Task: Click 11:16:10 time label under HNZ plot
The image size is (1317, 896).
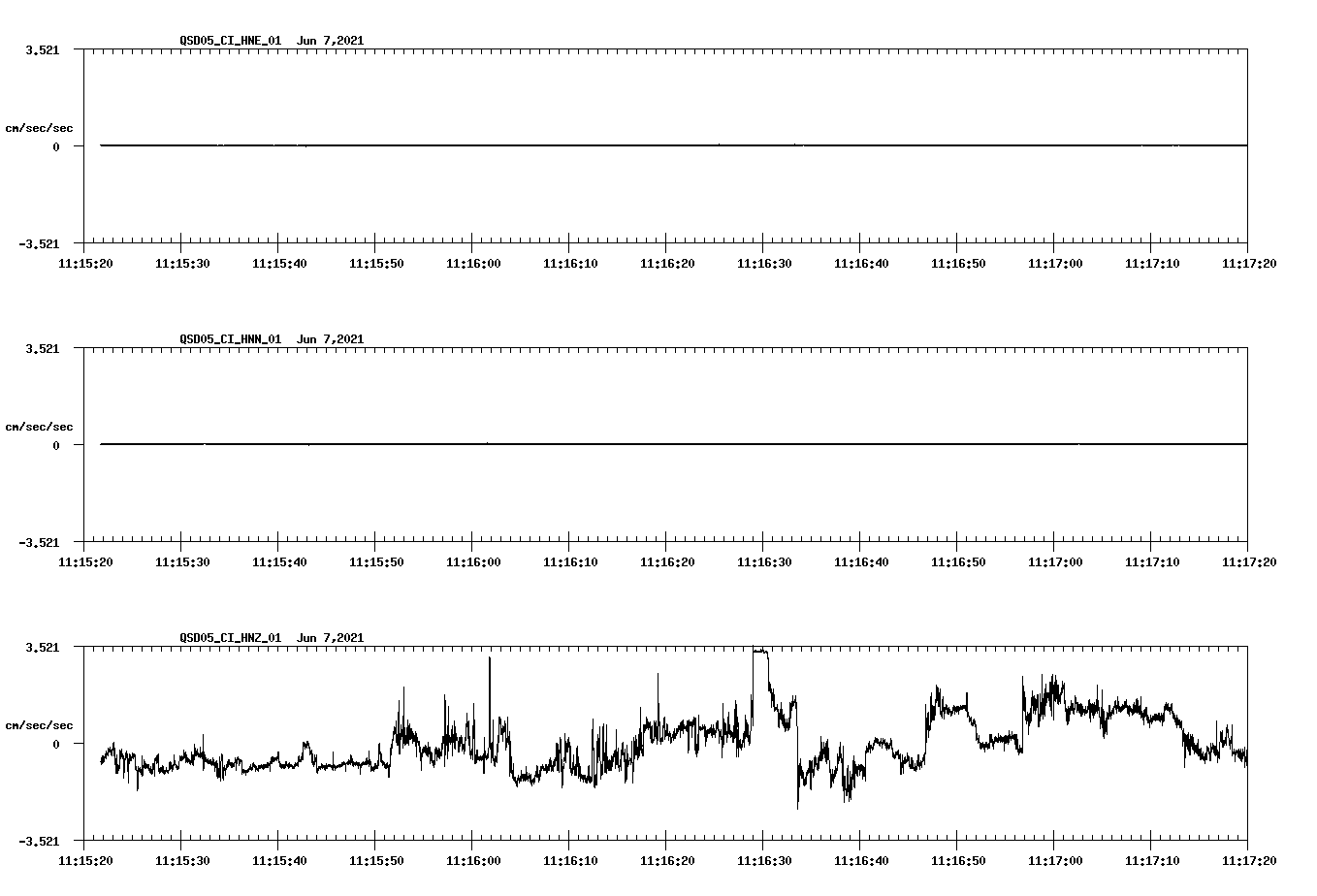Action: click(570, 861)
